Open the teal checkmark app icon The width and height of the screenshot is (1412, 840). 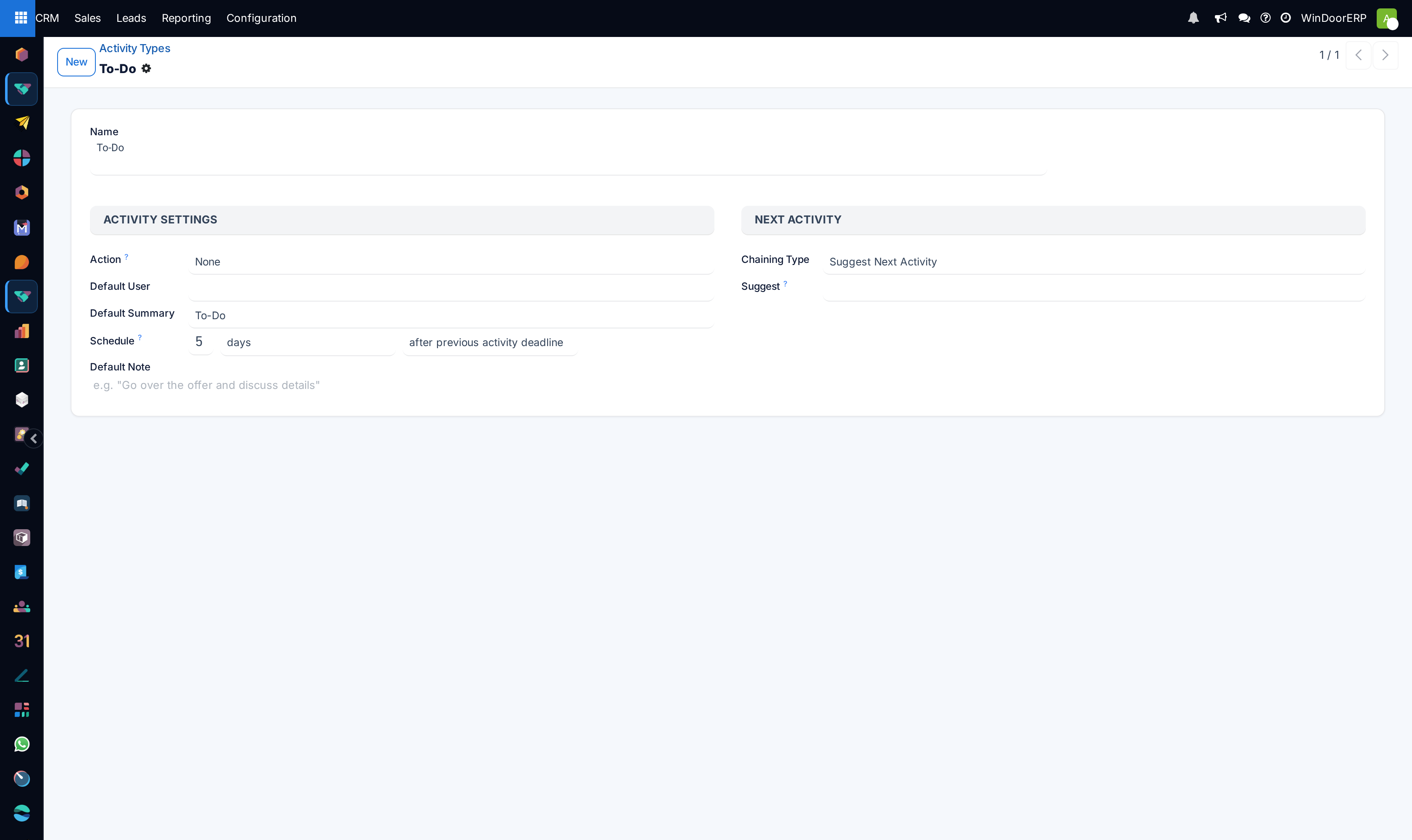[x=21, y=469]
